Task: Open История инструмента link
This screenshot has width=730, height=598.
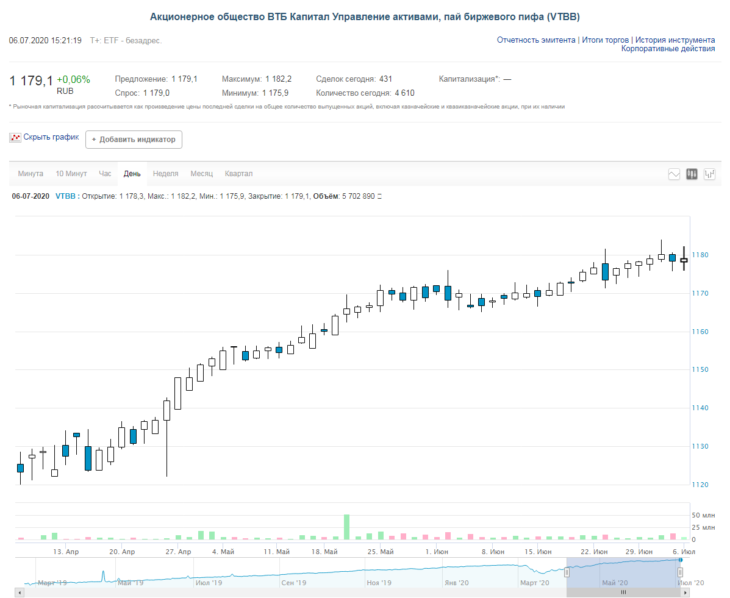Action: tap(675, 40)
